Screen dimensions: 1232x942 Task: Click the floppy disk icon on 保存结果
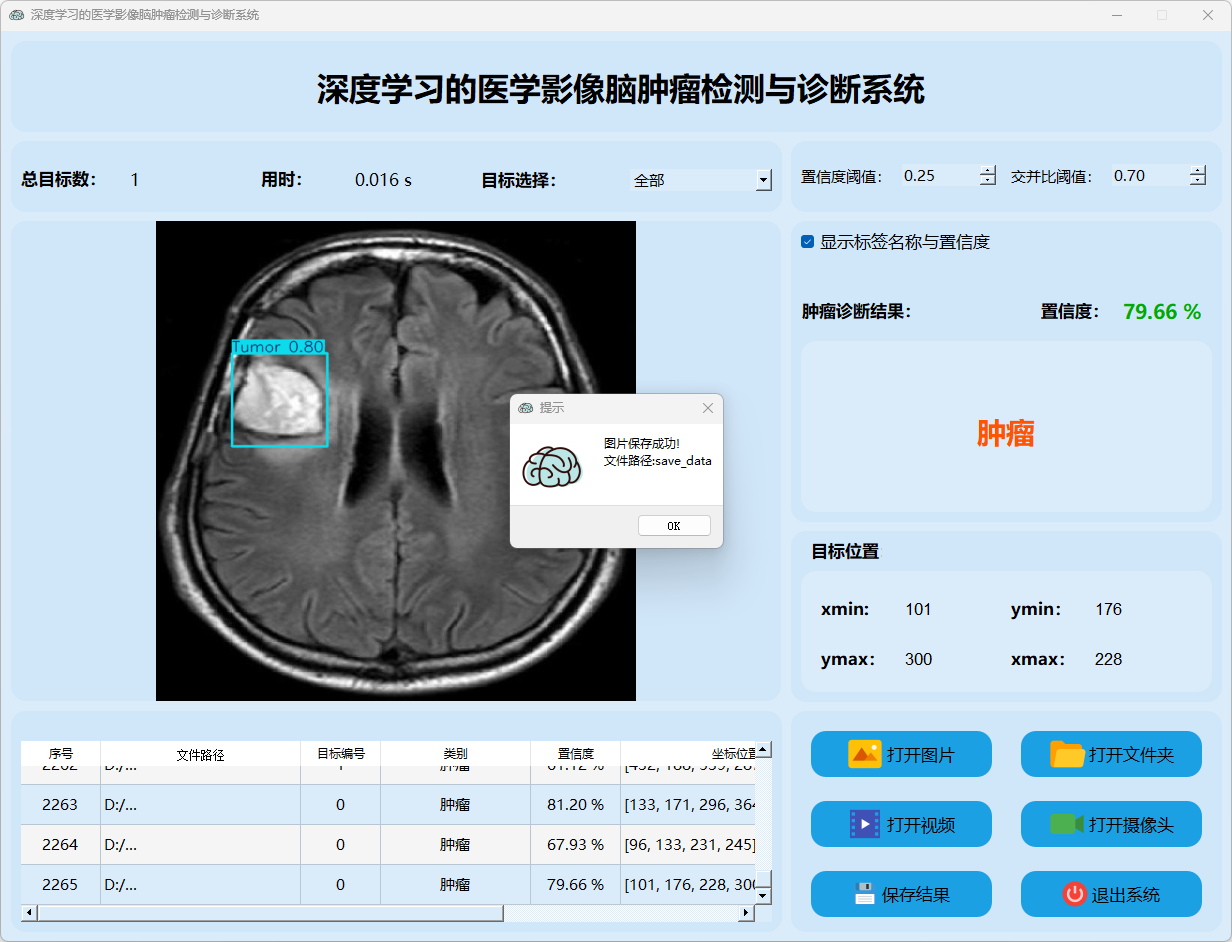tap(865, 894)
